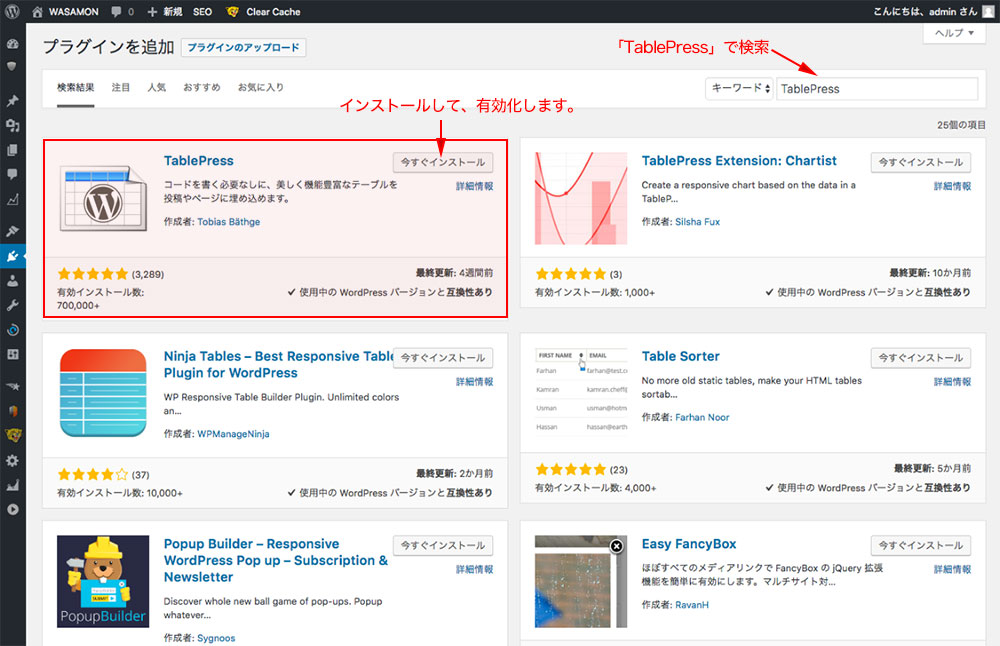1000x646 pixels.
Task: Open the line-chart stats icon in sidebar
Action: (x=12, y=200)
